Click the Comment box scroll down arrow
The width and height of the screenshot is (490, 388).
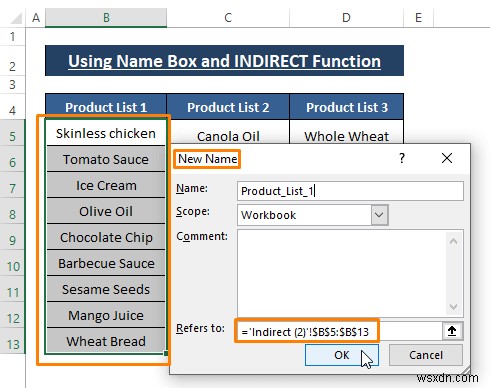(453, 306)
